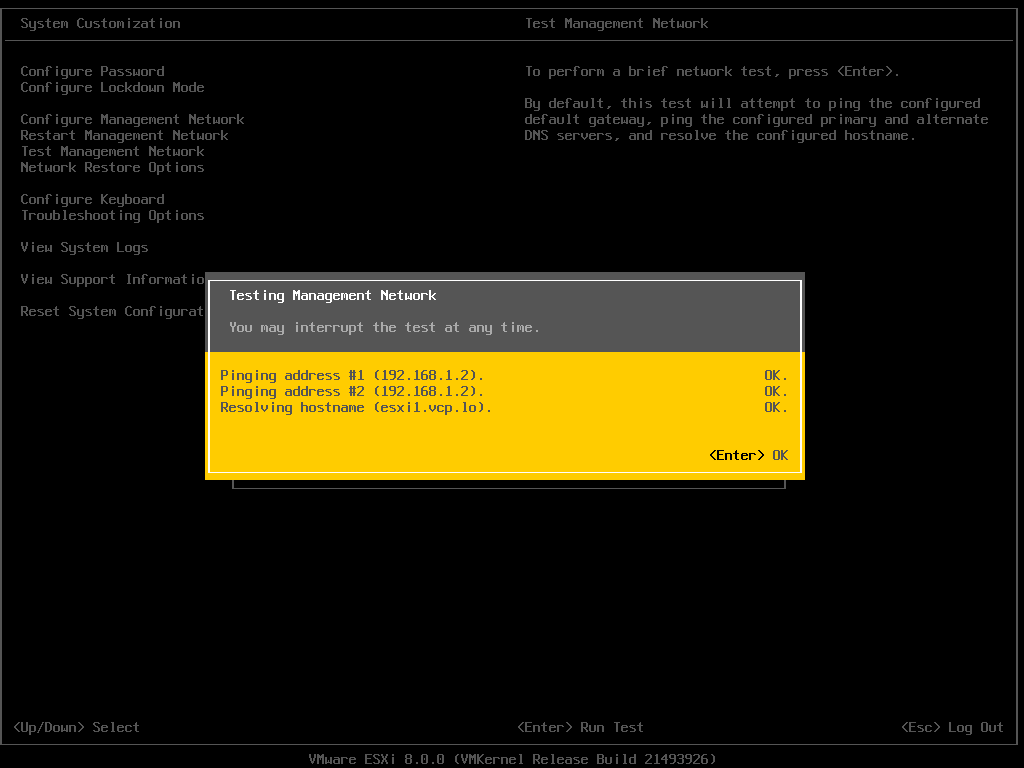
Task: Select Test Management Network entry
Action: pos(111,151)
